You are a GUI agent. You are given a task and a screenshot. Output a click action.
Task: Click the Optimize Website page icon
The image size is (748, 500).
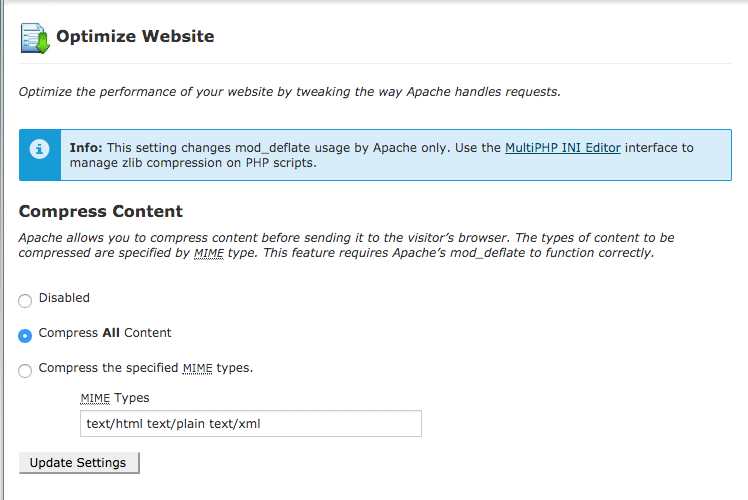pos(35,37)
